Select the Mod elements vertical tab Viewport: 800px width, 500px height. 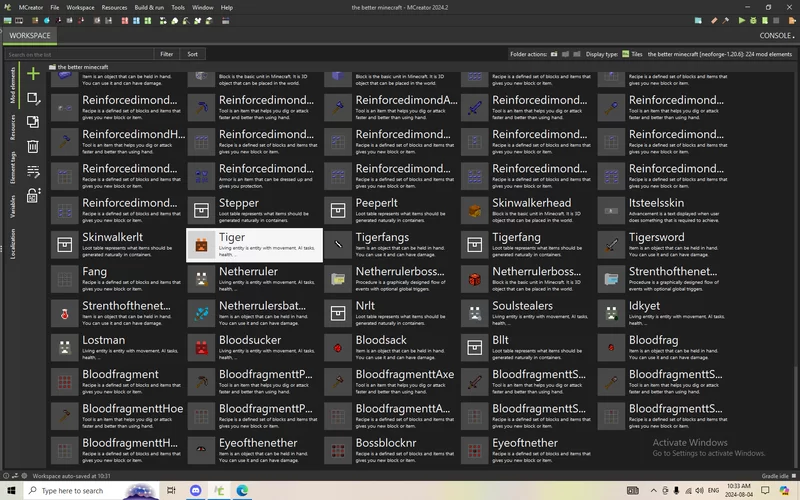tap(13, 85)
